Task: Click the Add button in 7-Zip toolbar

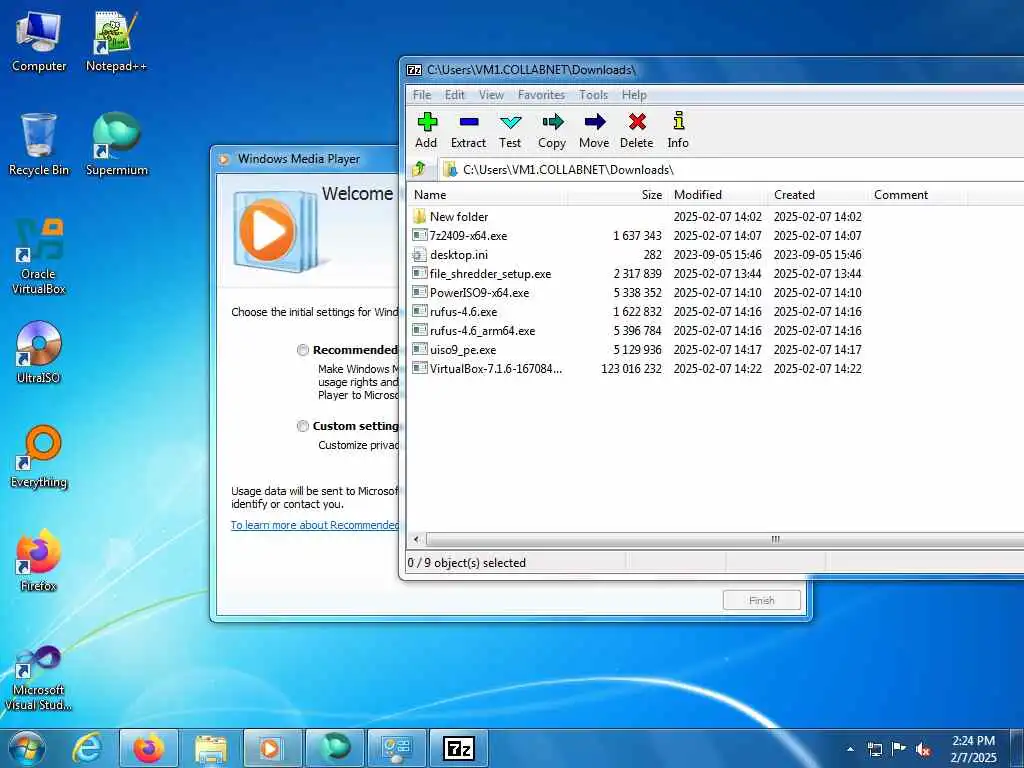Action: (x=426, y=130)
